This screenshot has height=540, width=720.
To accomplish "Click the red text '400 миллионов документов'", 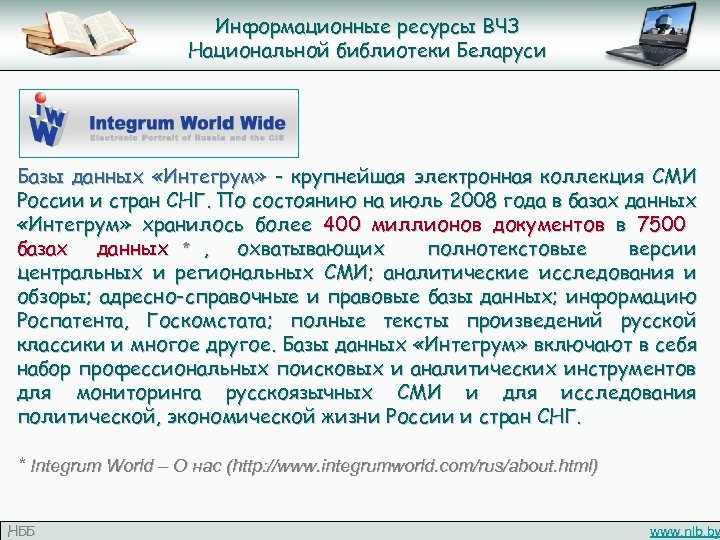I will click(x=464, y=225).
